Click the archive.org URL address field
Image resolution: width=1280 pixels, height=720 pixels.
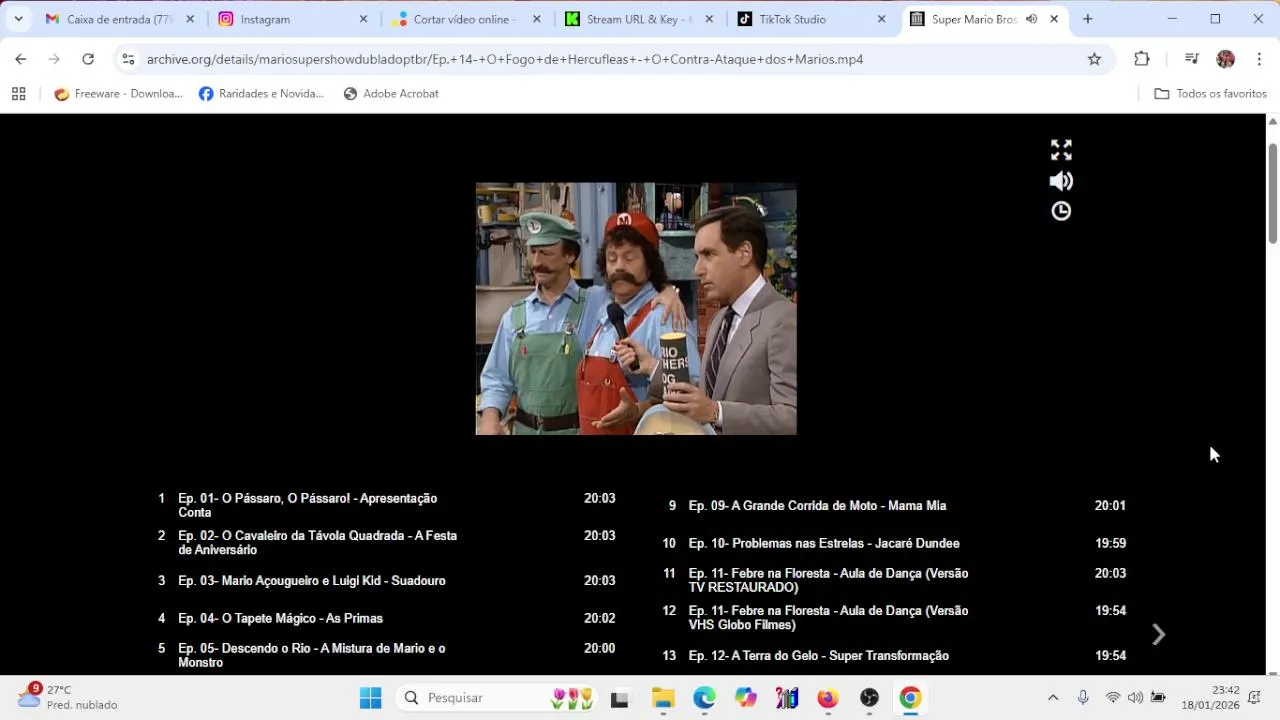click(x=610, y=59)
